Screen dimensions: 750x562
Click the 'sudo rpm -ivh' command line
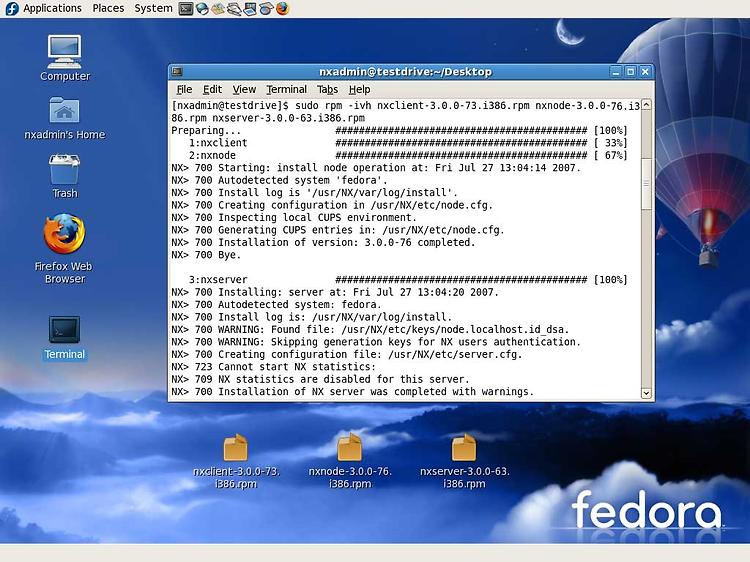click(406, 111)
